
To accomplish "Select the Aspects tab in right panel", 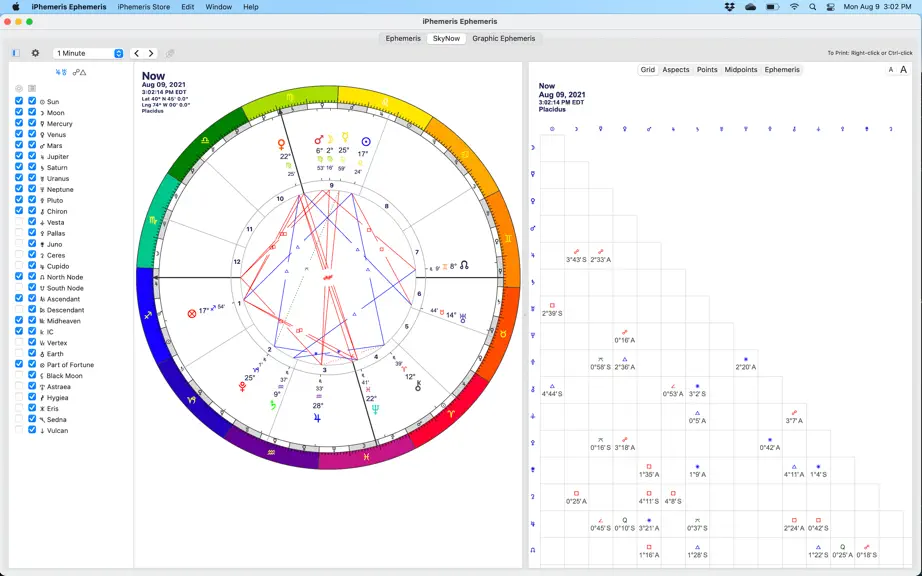I will tap(676, 69).
